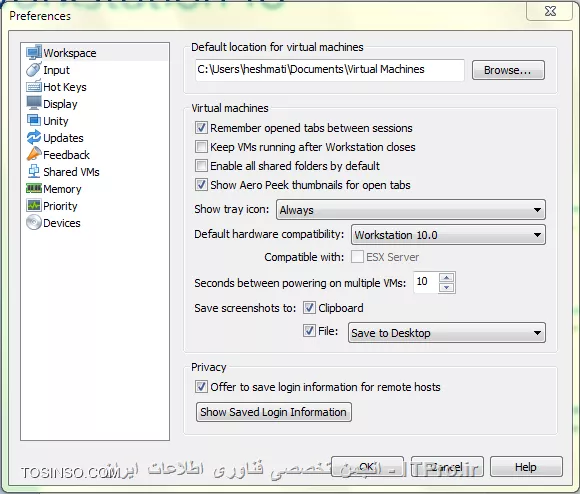The height and width of the screenshot is (494, 580).
Task: Select Feedback in the sidebar list
Action: [67, 155]
